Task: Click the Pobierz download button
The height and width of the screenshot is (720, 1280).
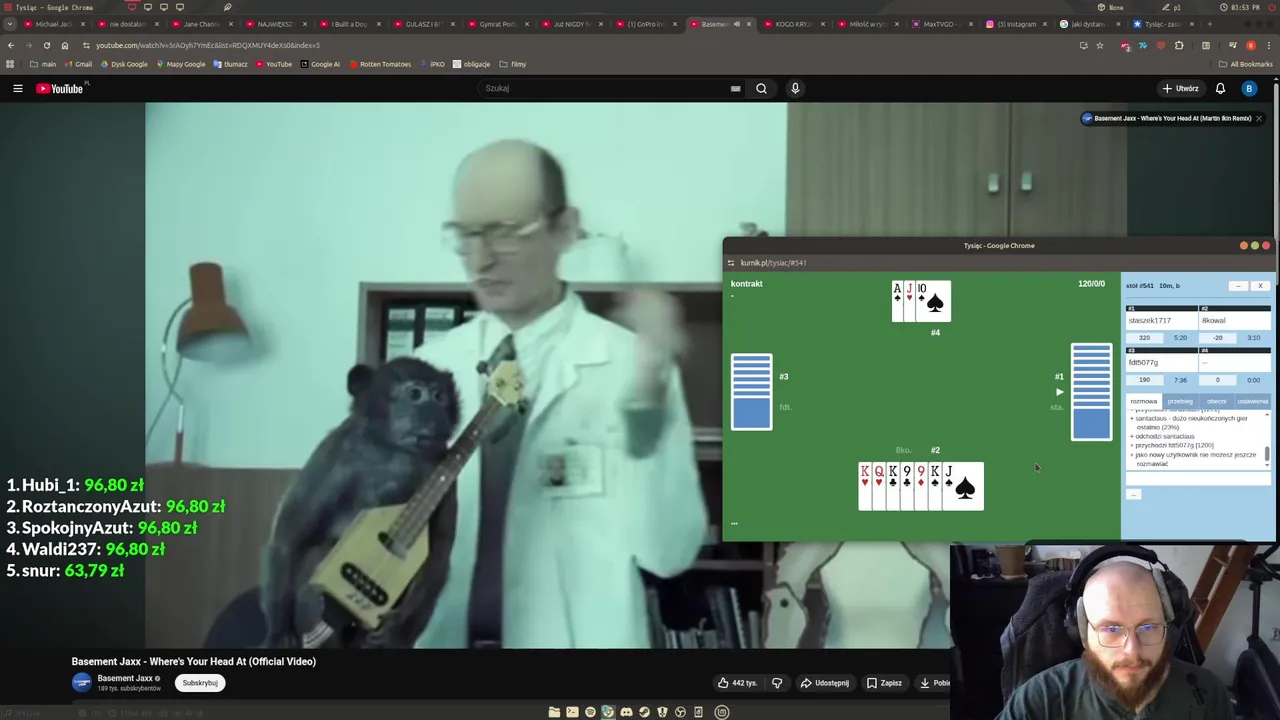Action: pyautogui.click(x=934, y=683)
